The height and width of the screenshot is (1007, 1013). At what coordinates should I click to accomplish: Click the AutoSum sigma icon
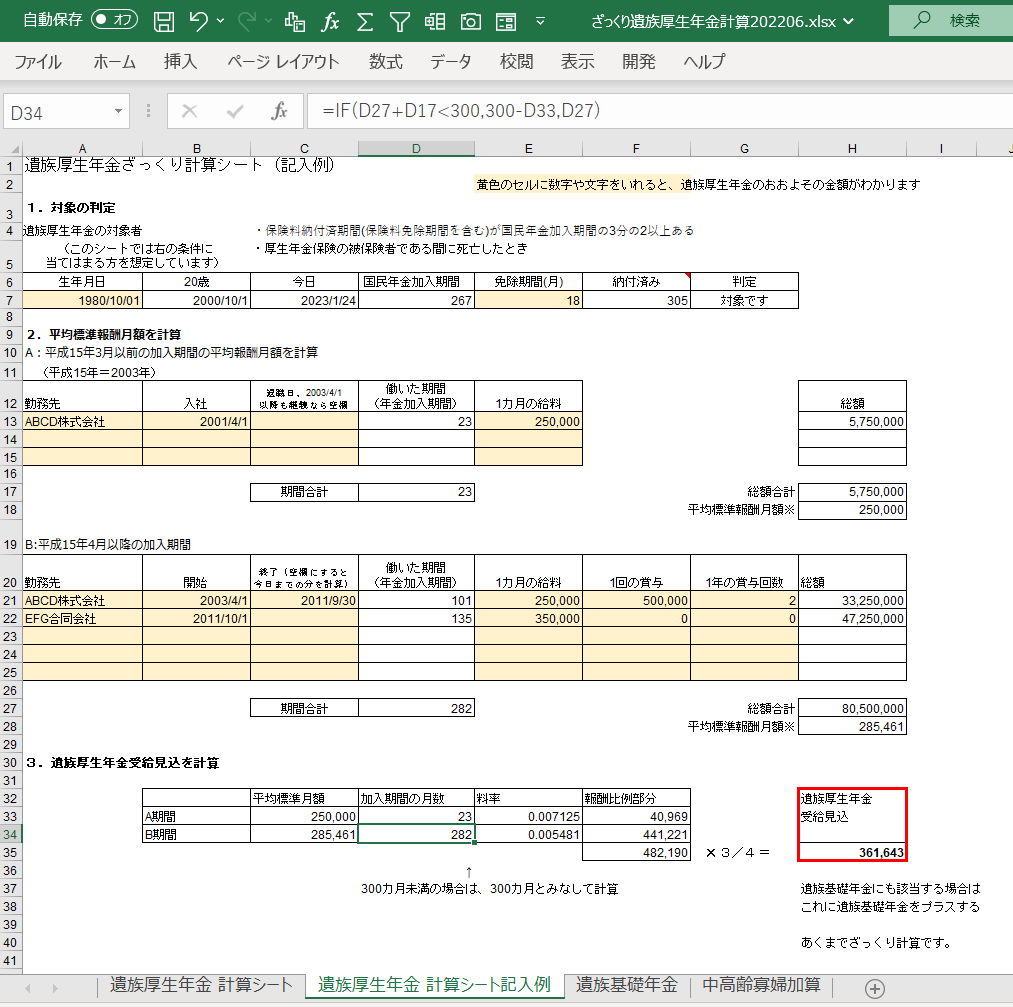click(x=365, y=20)
